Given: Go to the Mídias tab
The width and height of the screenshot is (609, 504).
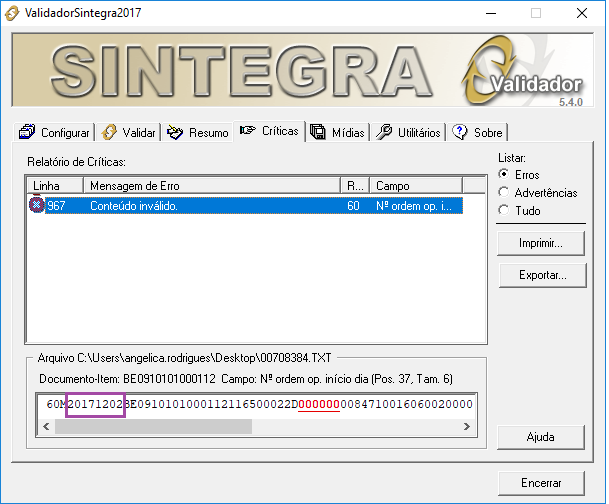Looking at the screenshot, I should coord(338,133).
